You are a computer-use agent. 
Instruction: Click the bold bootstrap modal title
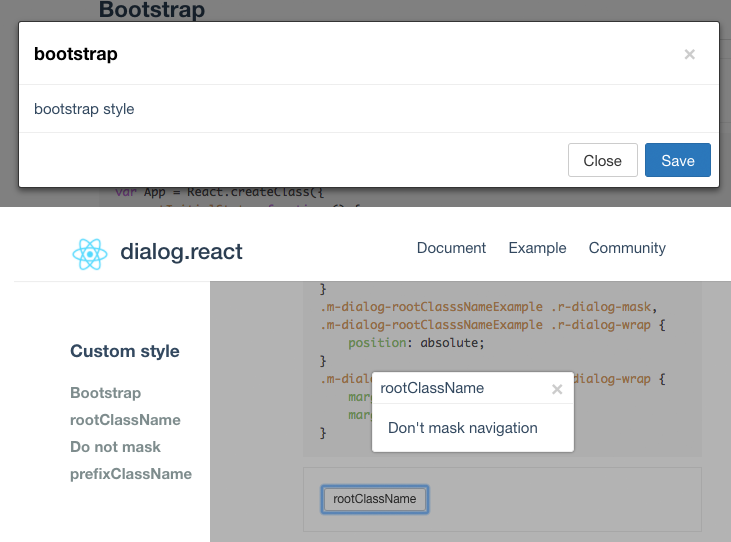(x=76, y=54)
